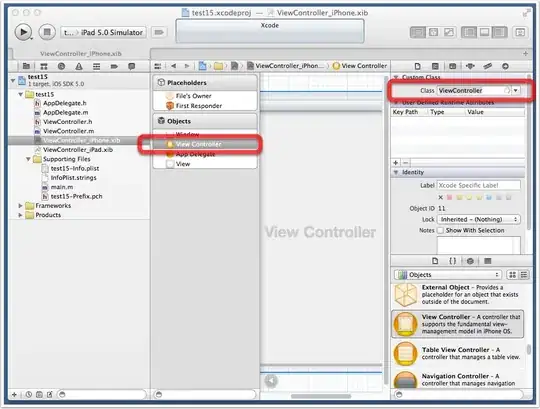Select test15-Info.plist file
The width and height of the screenshot is (540, 409).
[x=75, y=168]
